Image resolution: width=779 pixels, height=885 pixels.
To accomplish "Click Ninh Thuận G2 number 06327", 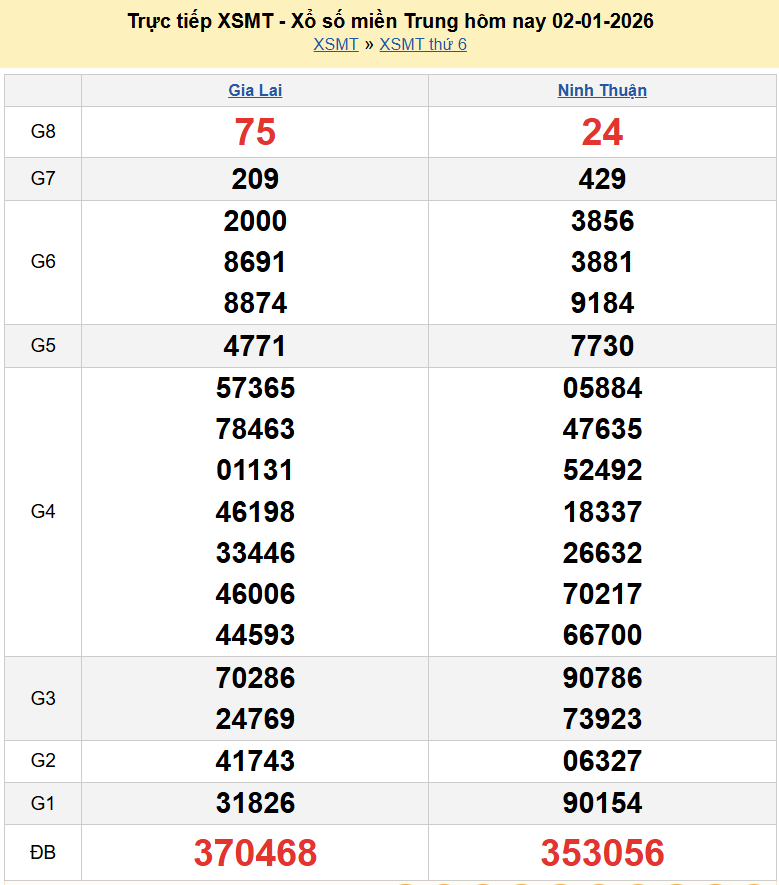I will point(602,761).
